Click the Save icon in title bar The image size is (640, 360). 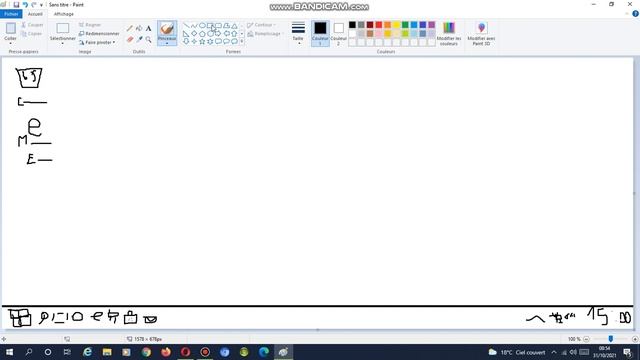coord(16,4)
